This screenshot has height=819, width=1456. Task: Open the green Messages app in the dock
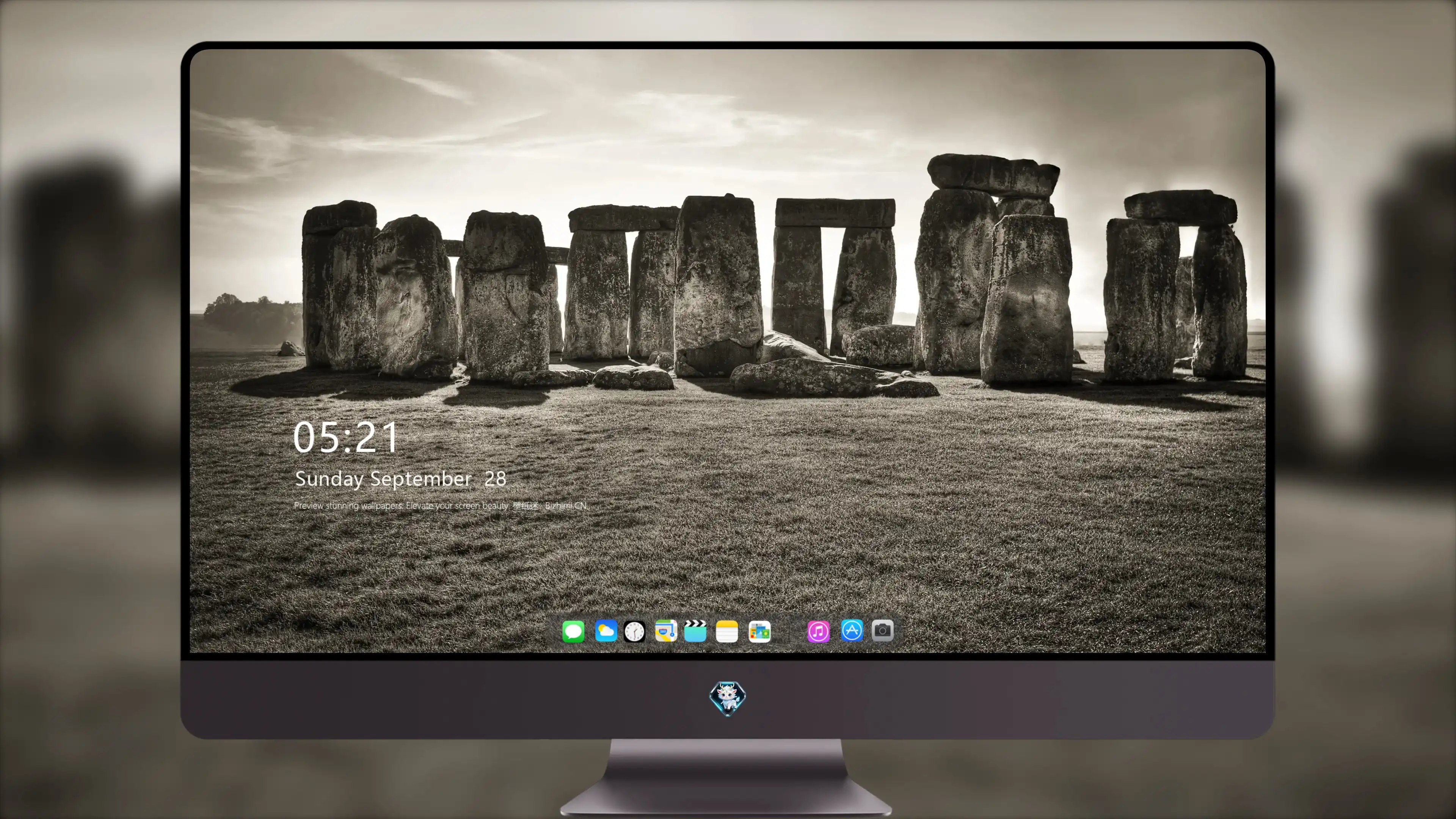[x=573, y=631]
